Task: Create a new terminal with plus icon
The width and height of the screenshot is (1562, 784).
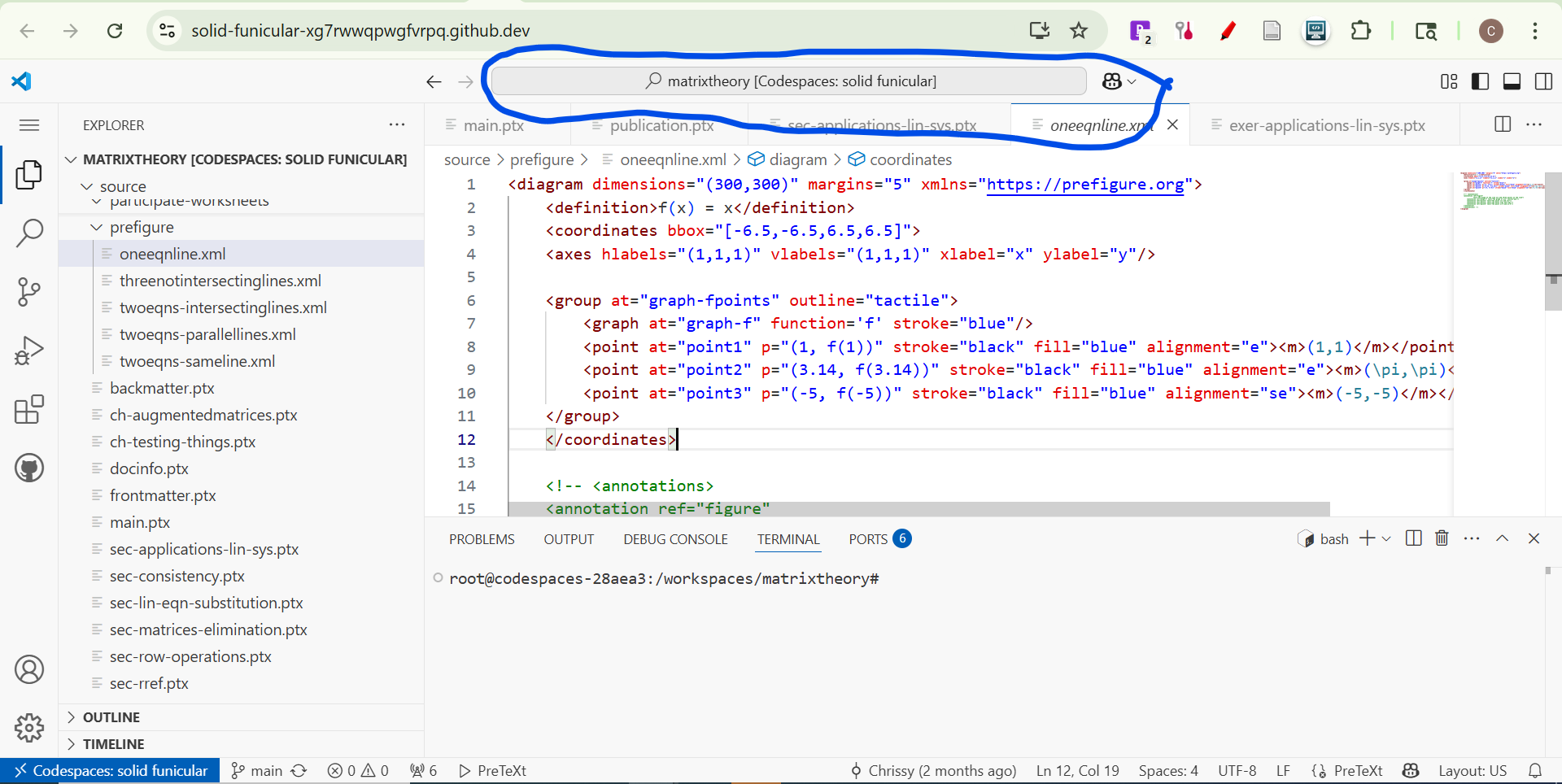Action: tap(1367, 538)
